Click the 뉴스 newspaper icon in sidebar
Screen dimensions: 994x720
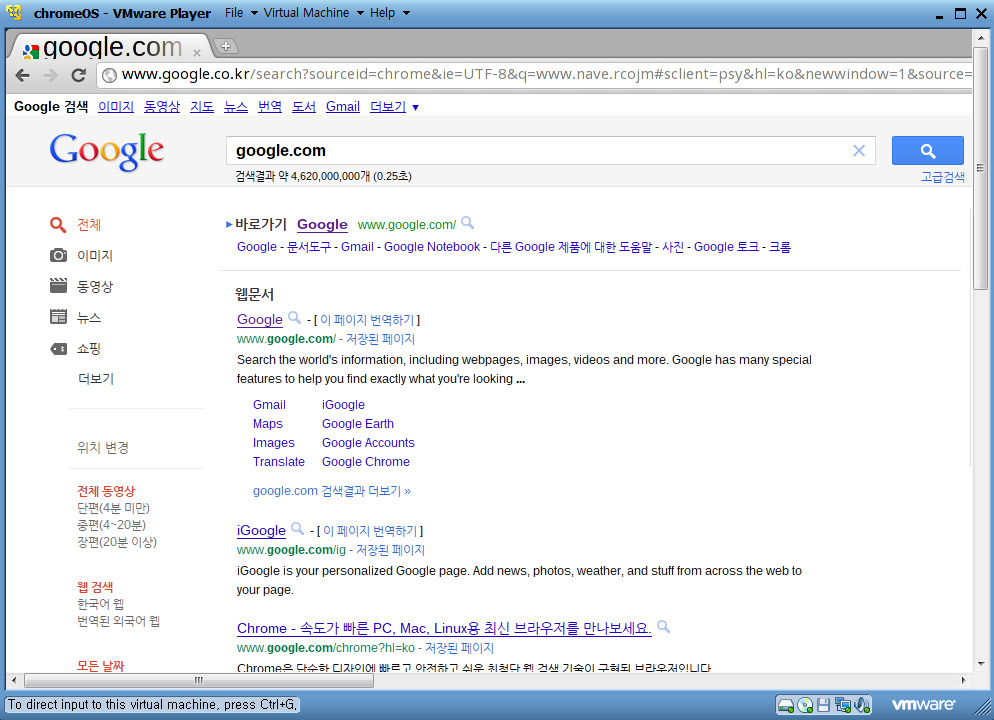click(58, 317)
